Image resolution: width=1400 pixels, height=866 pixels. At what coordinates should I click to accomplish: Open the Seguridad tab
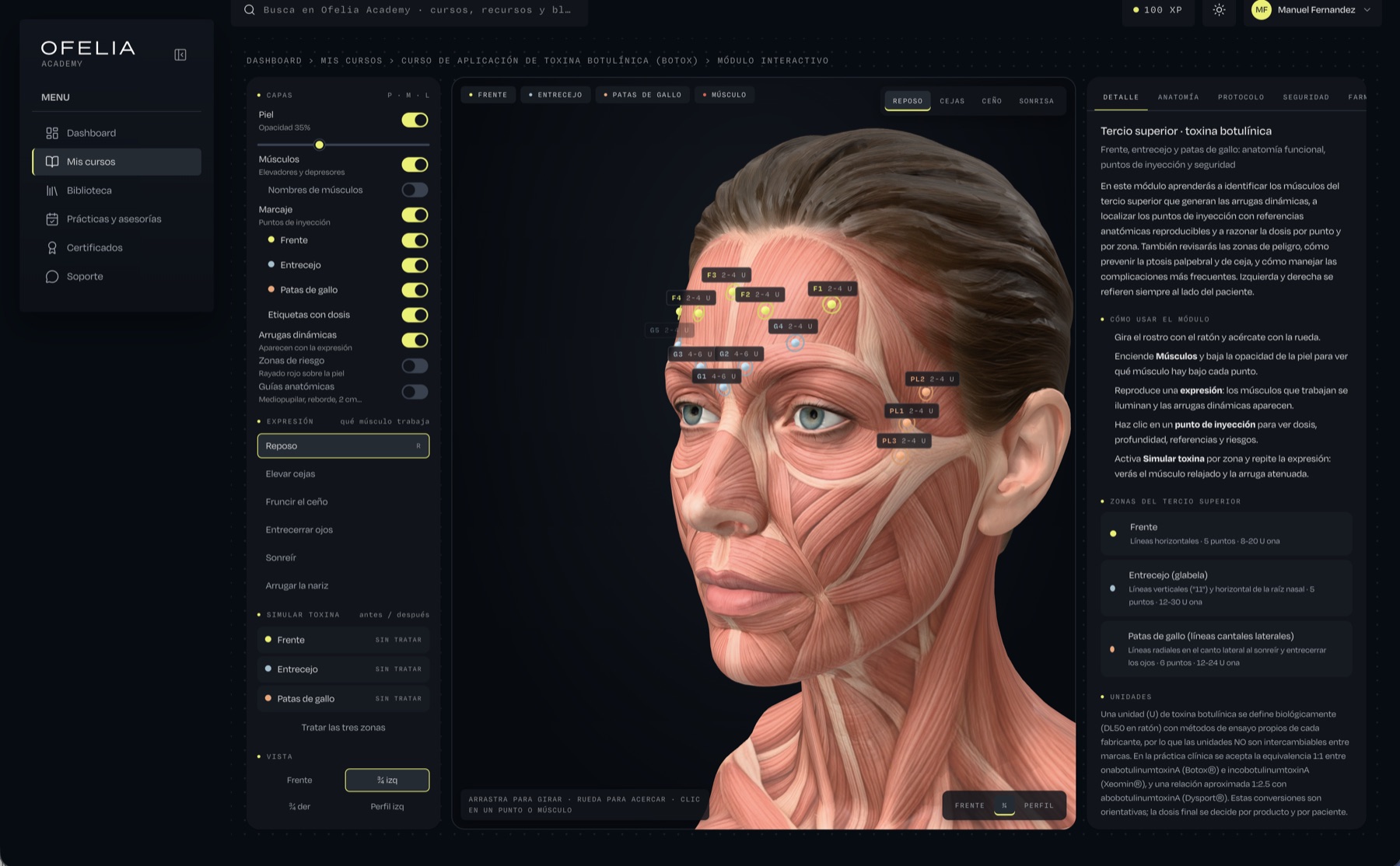[1306, 97]
